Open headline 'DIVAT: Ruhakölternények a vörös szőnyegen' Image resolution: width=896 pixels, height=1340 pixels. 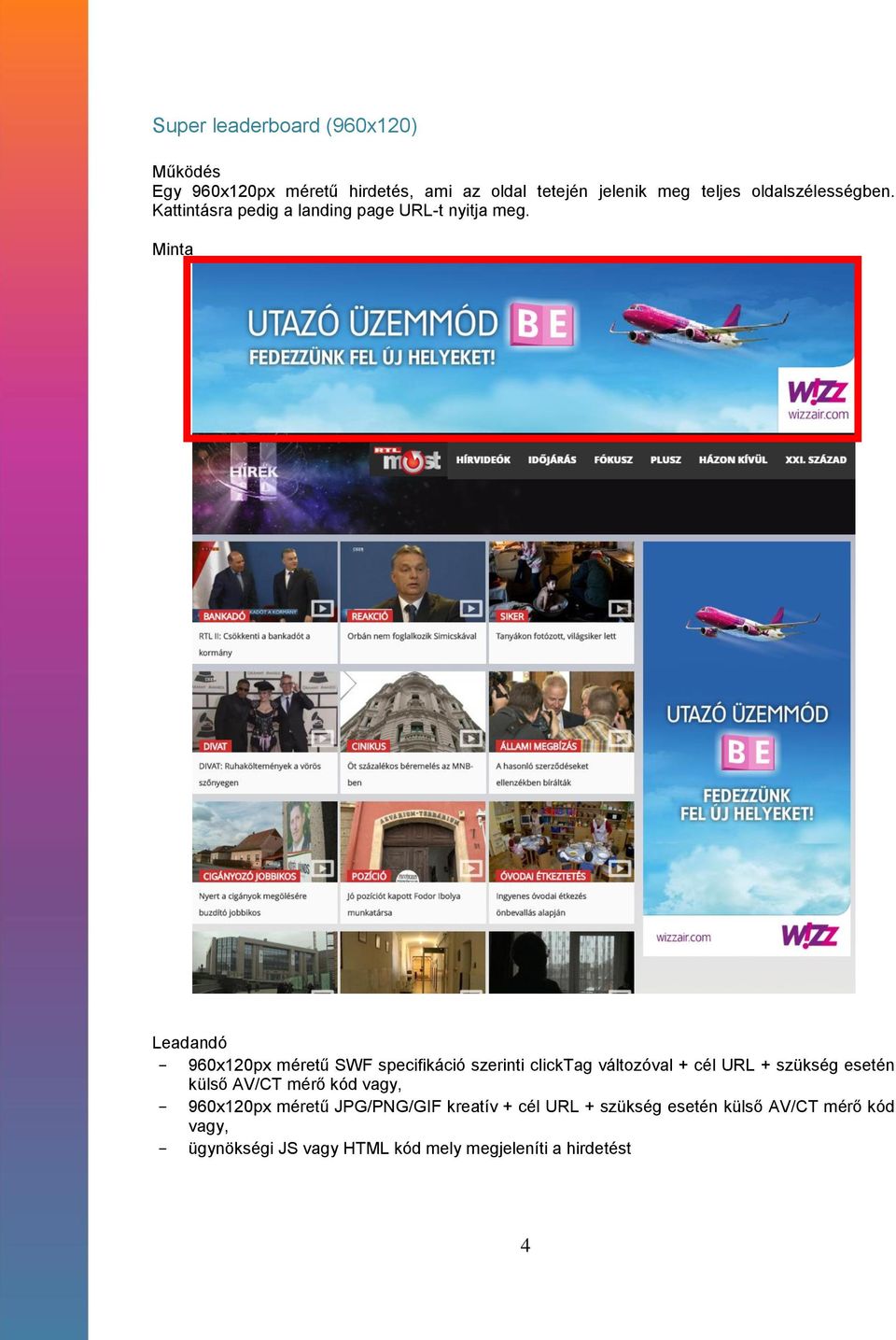click(x=259, y=774)
